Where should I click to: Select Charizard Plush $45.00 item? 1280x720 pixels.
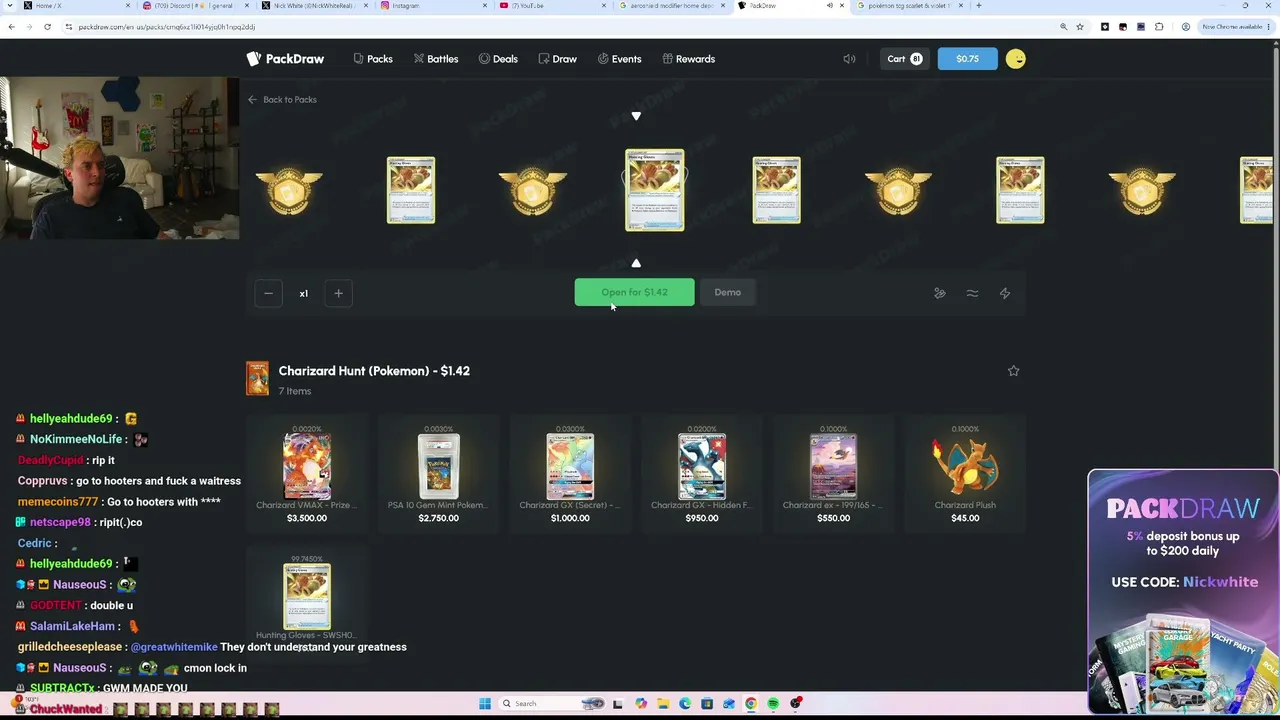pos(965,473)
